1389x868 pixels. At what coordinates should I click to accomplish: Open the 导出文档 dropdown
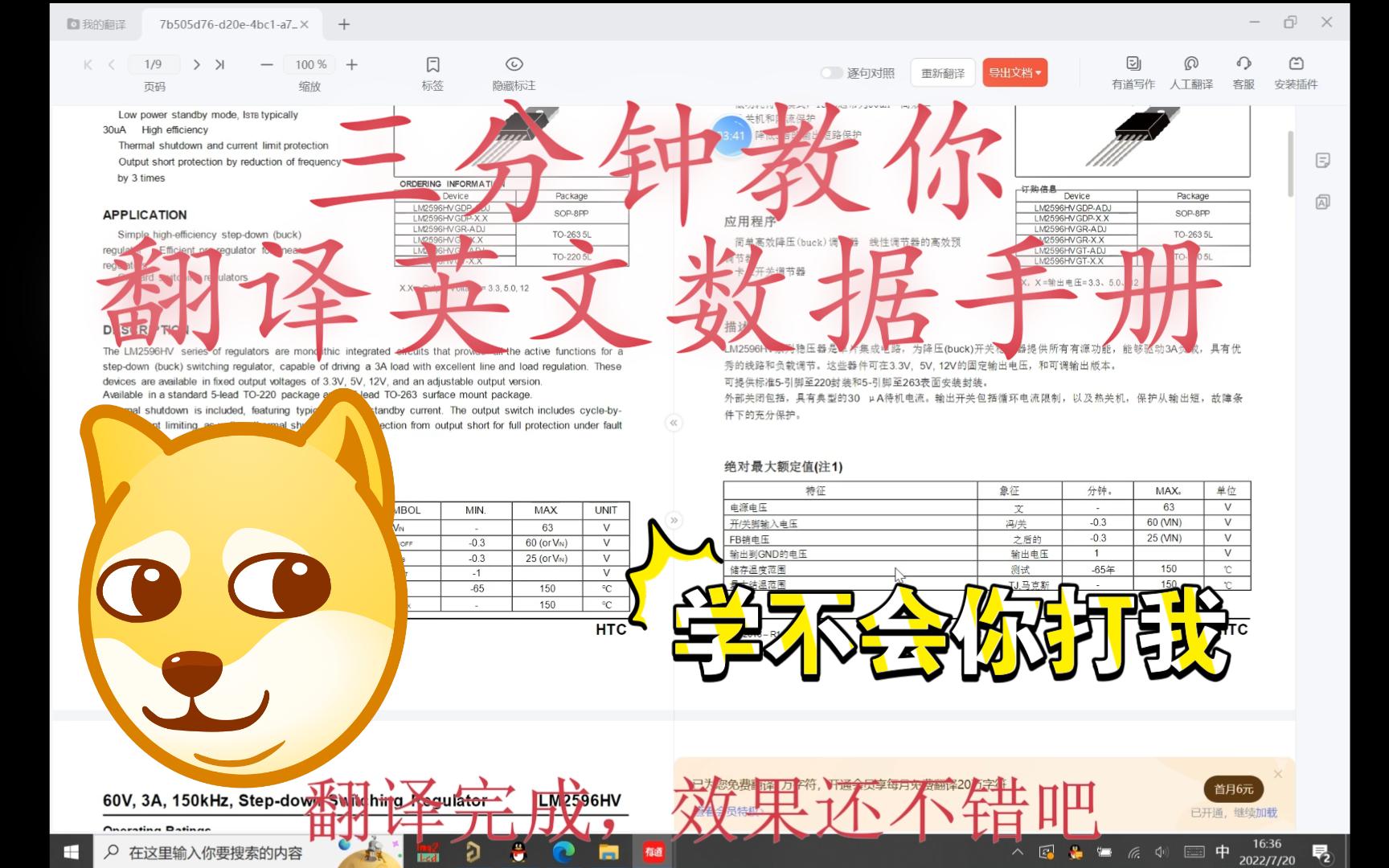(x=1014, y=72)
